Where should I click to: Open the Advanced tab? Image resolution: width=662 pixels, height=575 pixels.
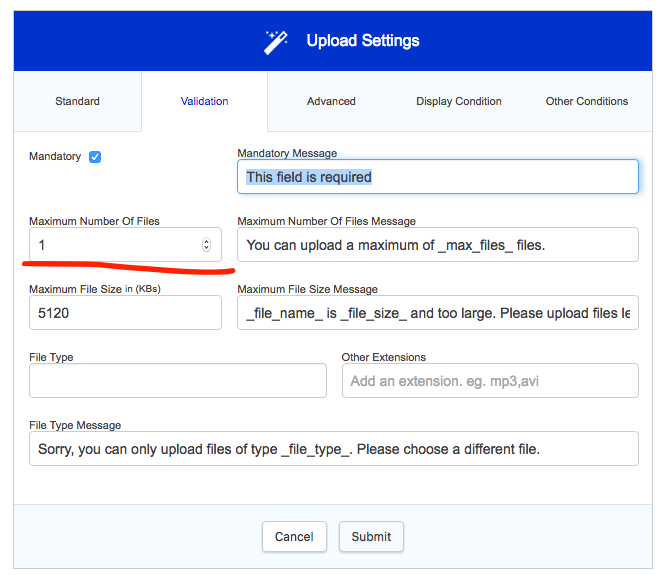coord(331,101)
